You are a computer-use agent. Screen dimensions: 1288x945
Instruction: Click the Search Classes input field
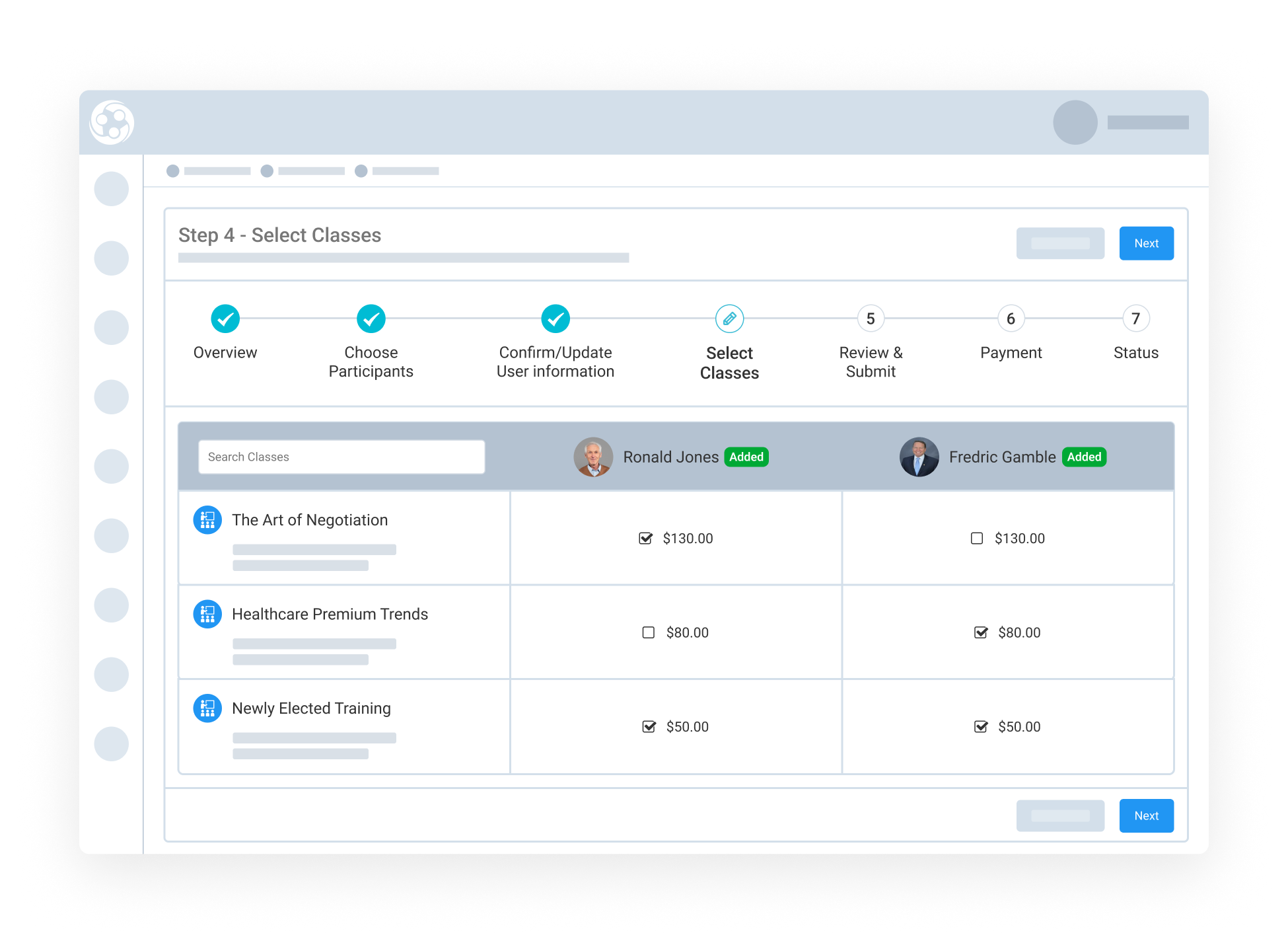coord(341,457)
